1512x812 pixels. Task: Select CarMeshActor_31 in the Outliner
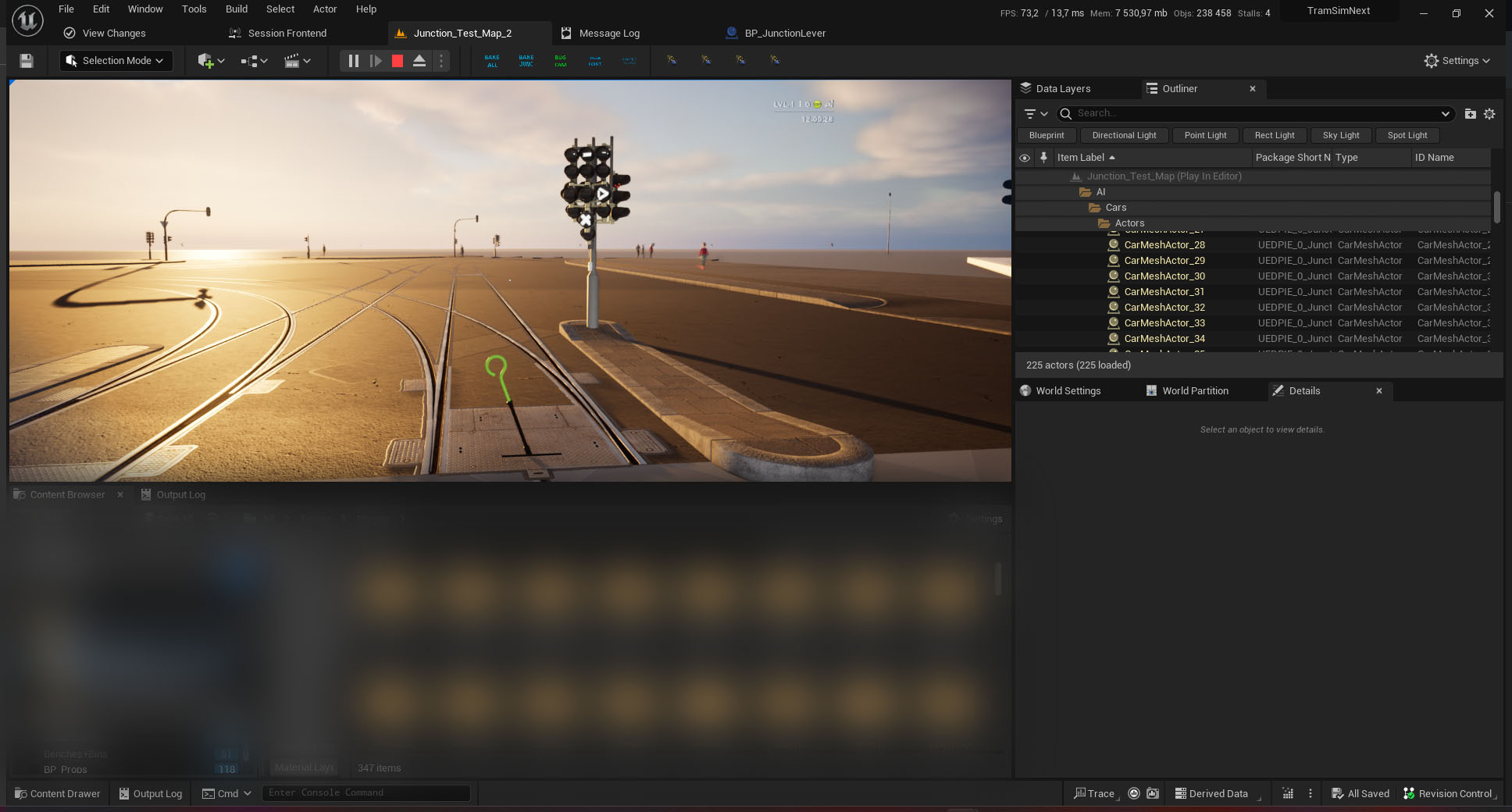pos(1253,292)
